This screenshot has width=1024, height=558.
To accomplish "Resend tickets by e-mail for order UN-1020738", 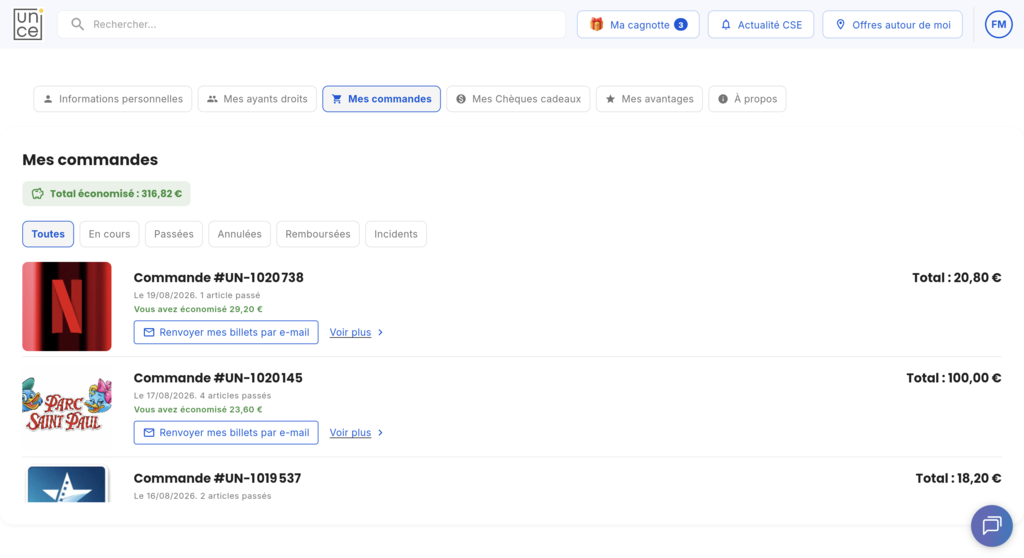I will (226, 332).
